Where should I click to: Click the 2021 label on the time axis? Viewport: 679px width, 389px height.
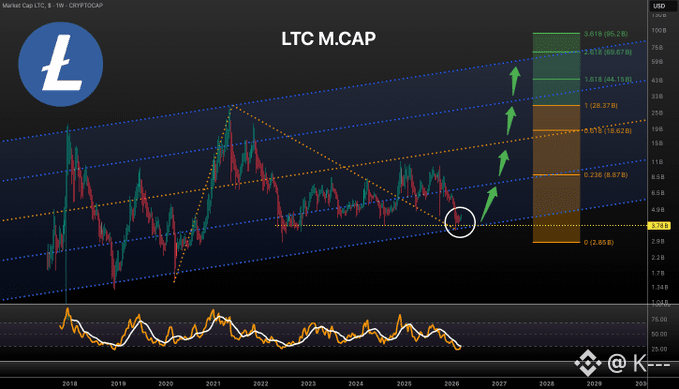pyautogui.click(x=213, y=384)
